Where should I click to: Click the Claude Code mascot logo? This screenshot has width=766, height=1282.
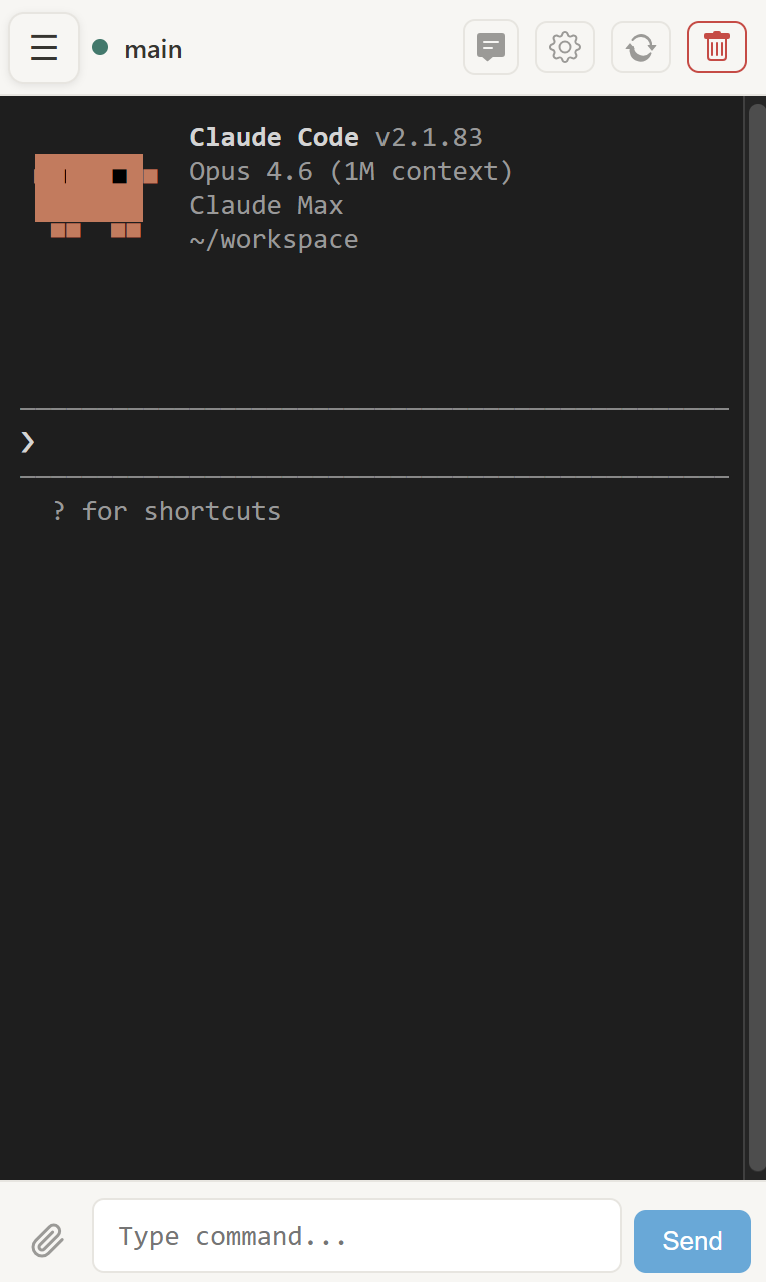[x=94, y=190]
